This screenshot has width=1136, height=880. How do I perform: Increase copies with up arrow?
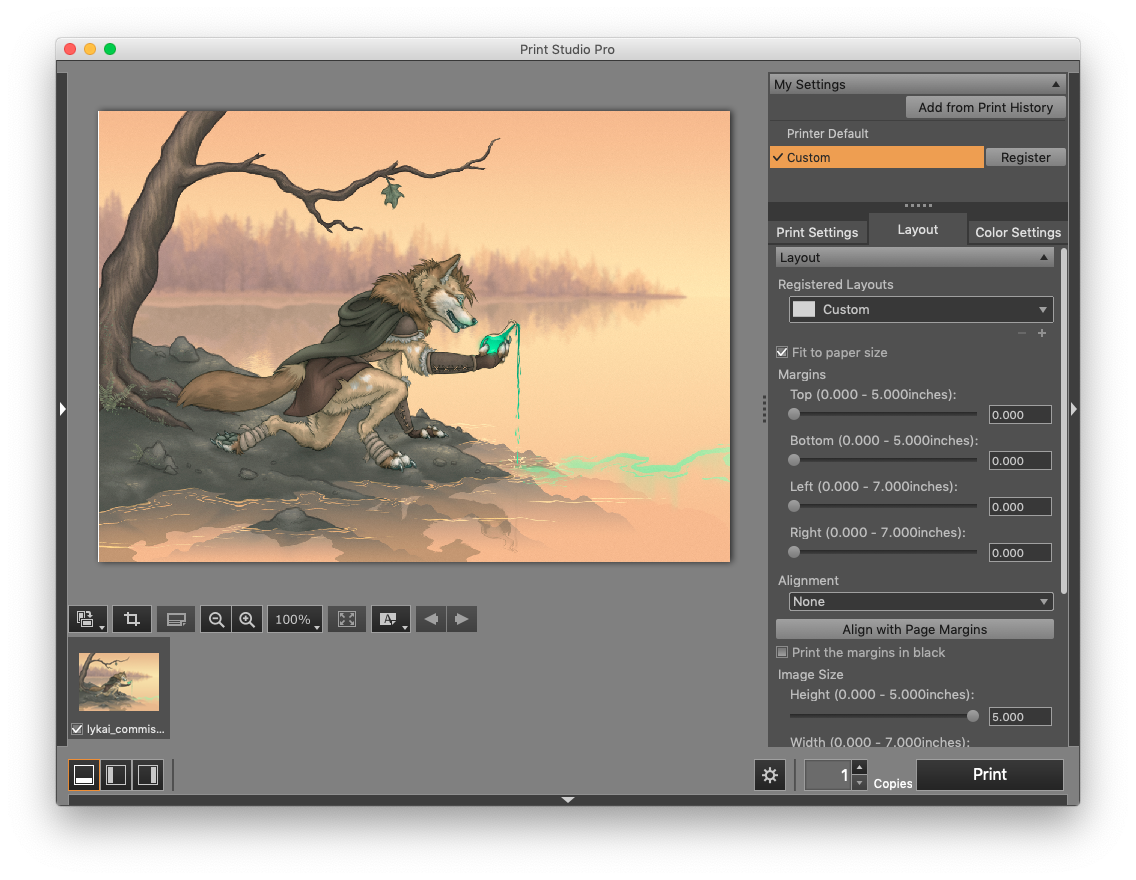[x=859, y=767]
